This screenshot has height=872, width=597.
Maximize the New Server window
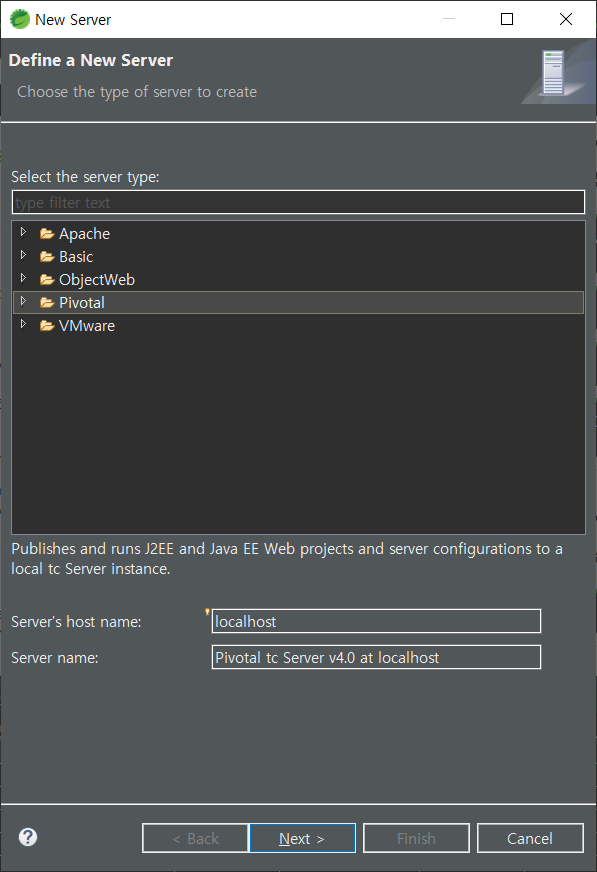pyautogui.click(x=507, y=19)
